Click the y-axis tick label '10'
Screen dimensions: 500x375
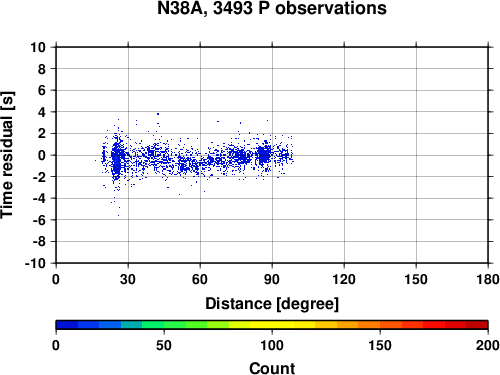(x=38, y=47)
